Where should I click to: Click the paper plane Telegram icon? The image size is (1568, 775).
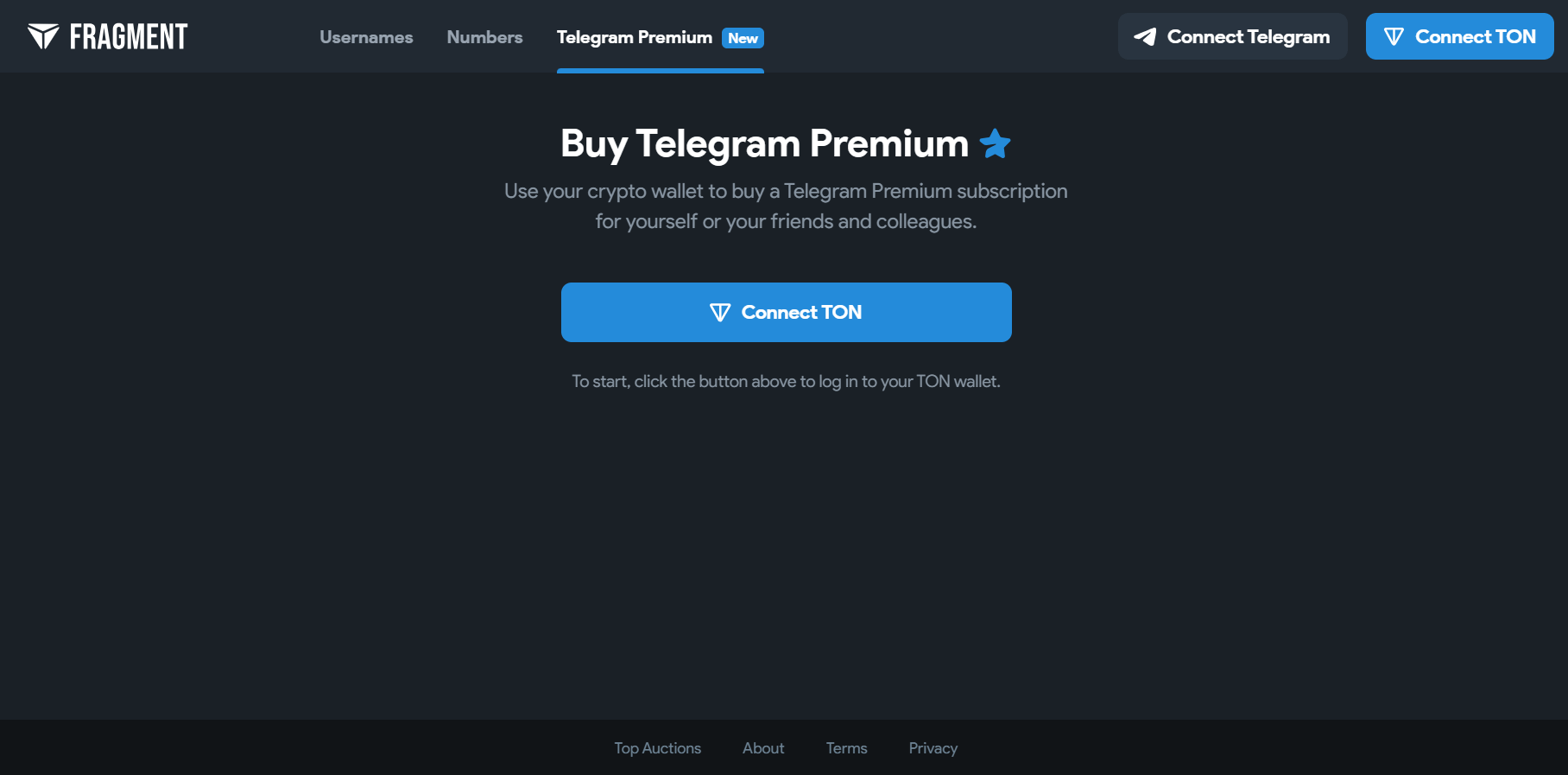coord(1145,36)
